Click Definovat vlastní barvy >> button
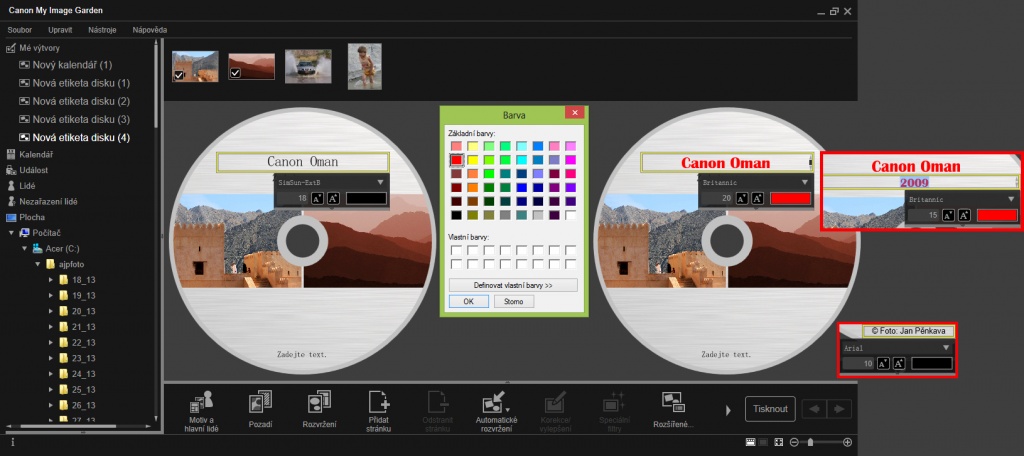1024x456 pixels. point(513,285)
